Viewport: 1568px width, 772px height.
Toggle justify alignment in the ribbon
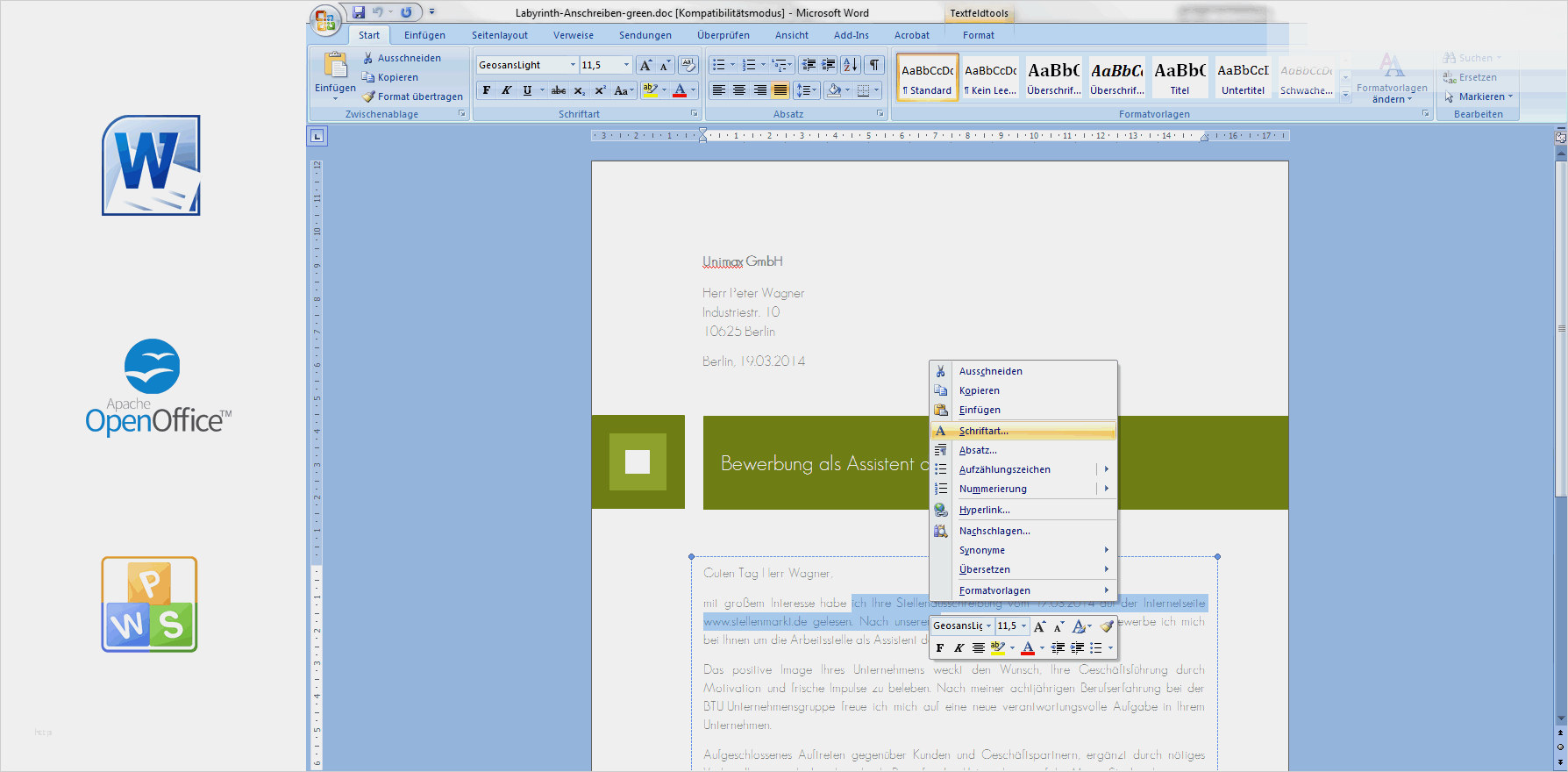[780, 90]
